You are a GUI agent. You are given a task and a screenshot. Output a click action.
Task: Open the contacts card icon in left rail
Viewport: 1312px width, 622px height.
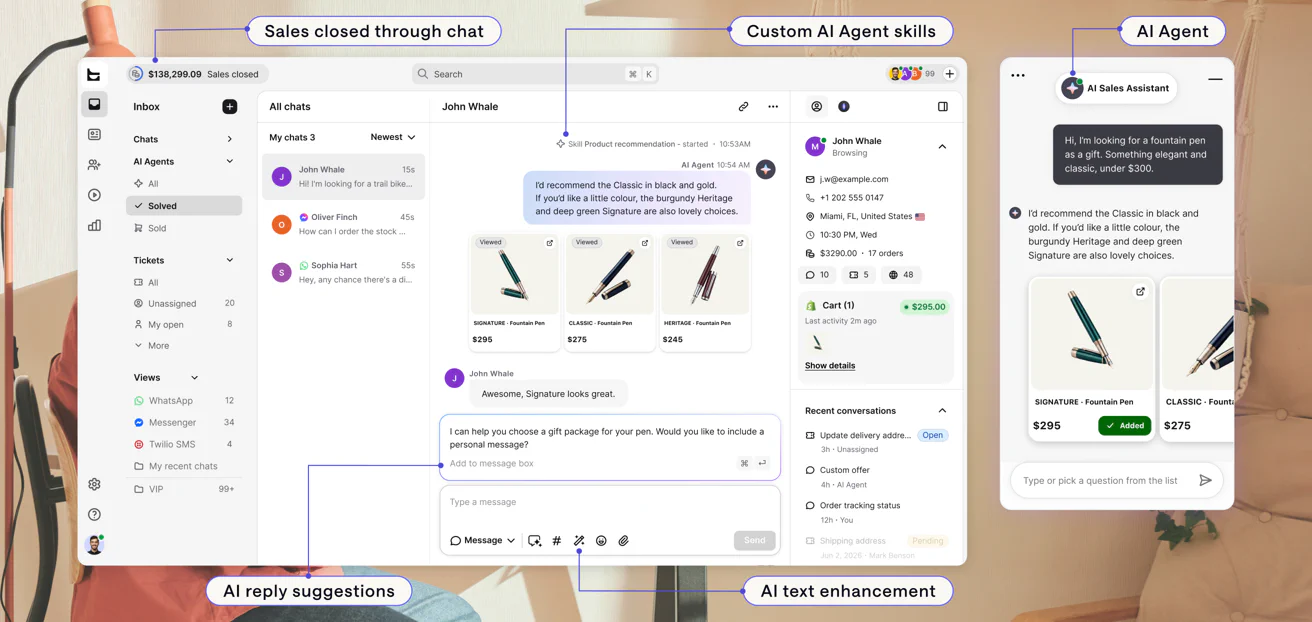coord(94,134)
